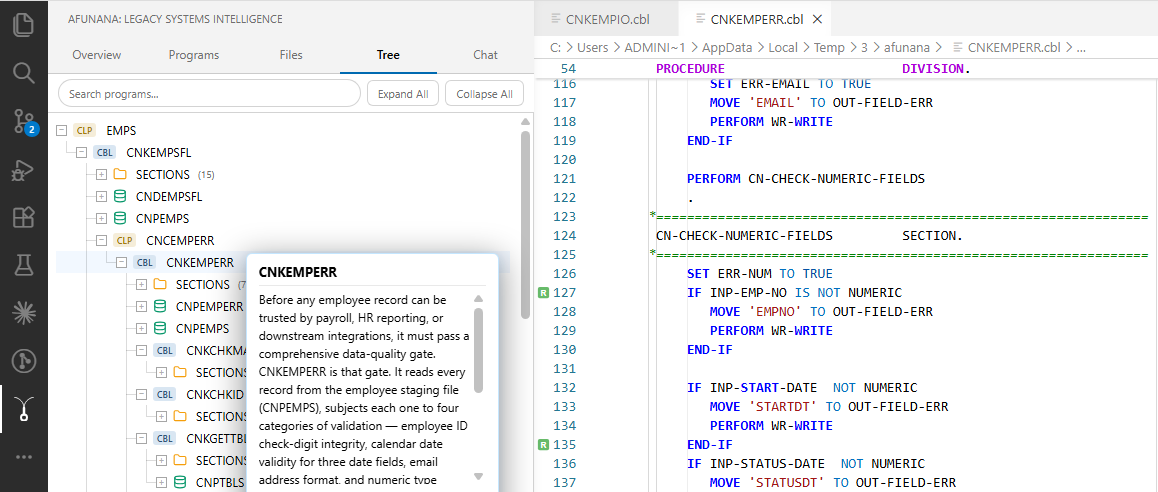Click Expand All button
Viewport: 1158px width, 492px height.
403,94
